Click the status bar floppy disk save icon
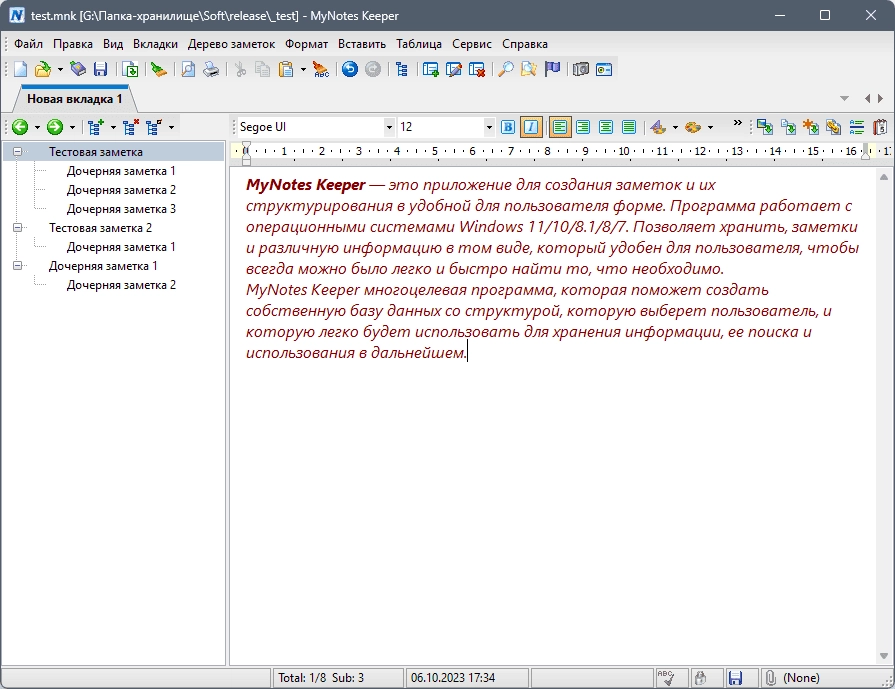 (x=735, y=678)
